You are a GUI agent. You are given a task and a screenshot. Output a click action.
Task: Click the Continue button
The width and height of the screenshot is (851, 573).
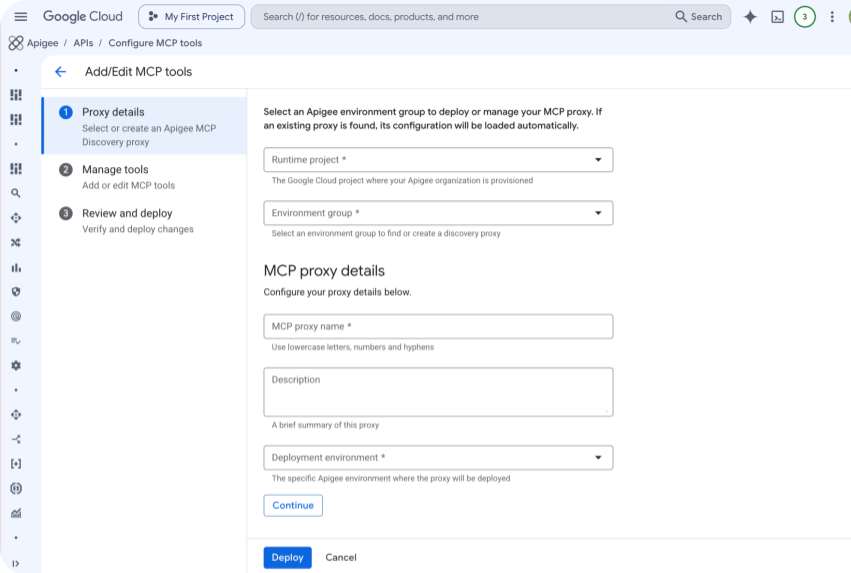coord(293,505)
